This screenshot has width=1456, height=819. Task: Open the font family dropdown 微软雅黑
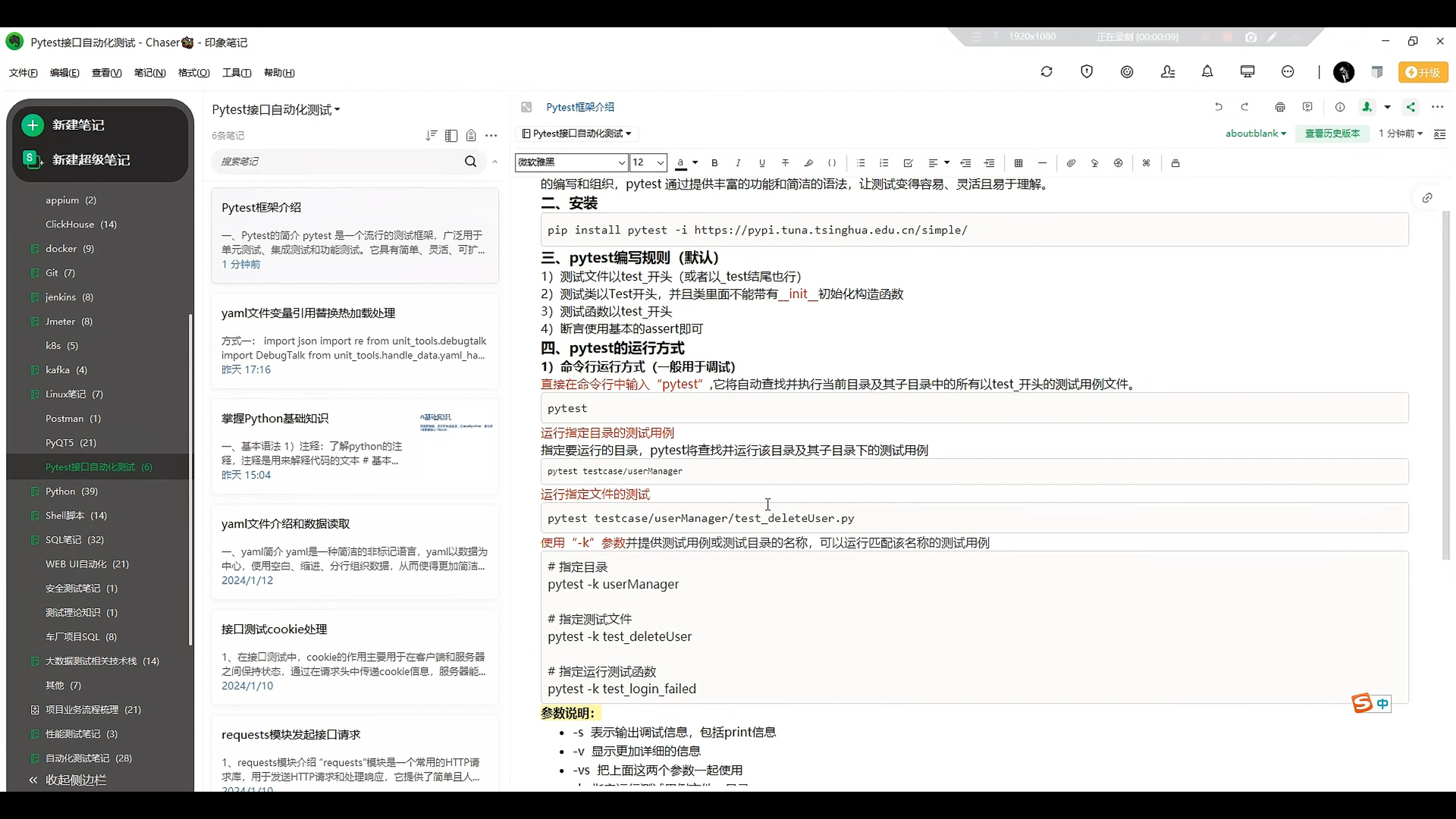tap(571, 162)
